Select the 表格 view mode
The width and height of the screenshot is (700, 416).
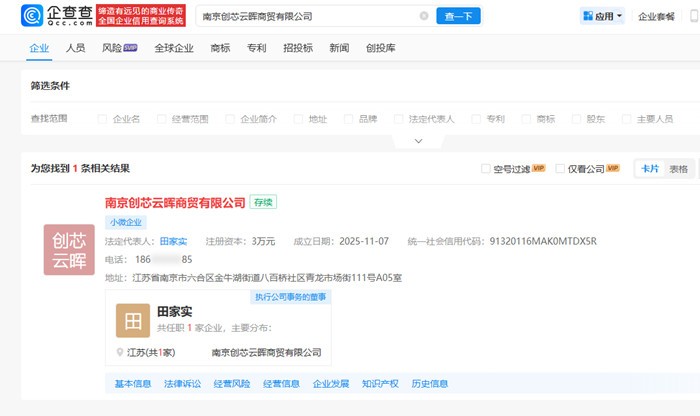tap(679, 169)
